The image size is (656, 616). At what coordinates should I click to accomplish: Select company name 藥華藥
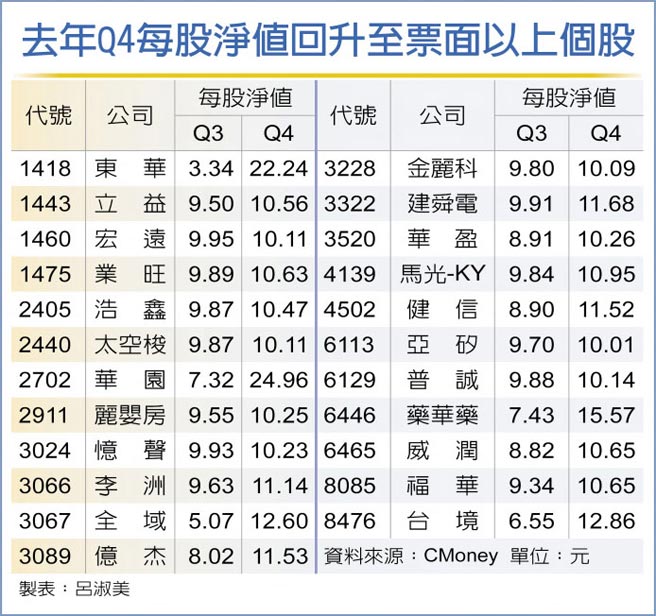pos(443,415)
